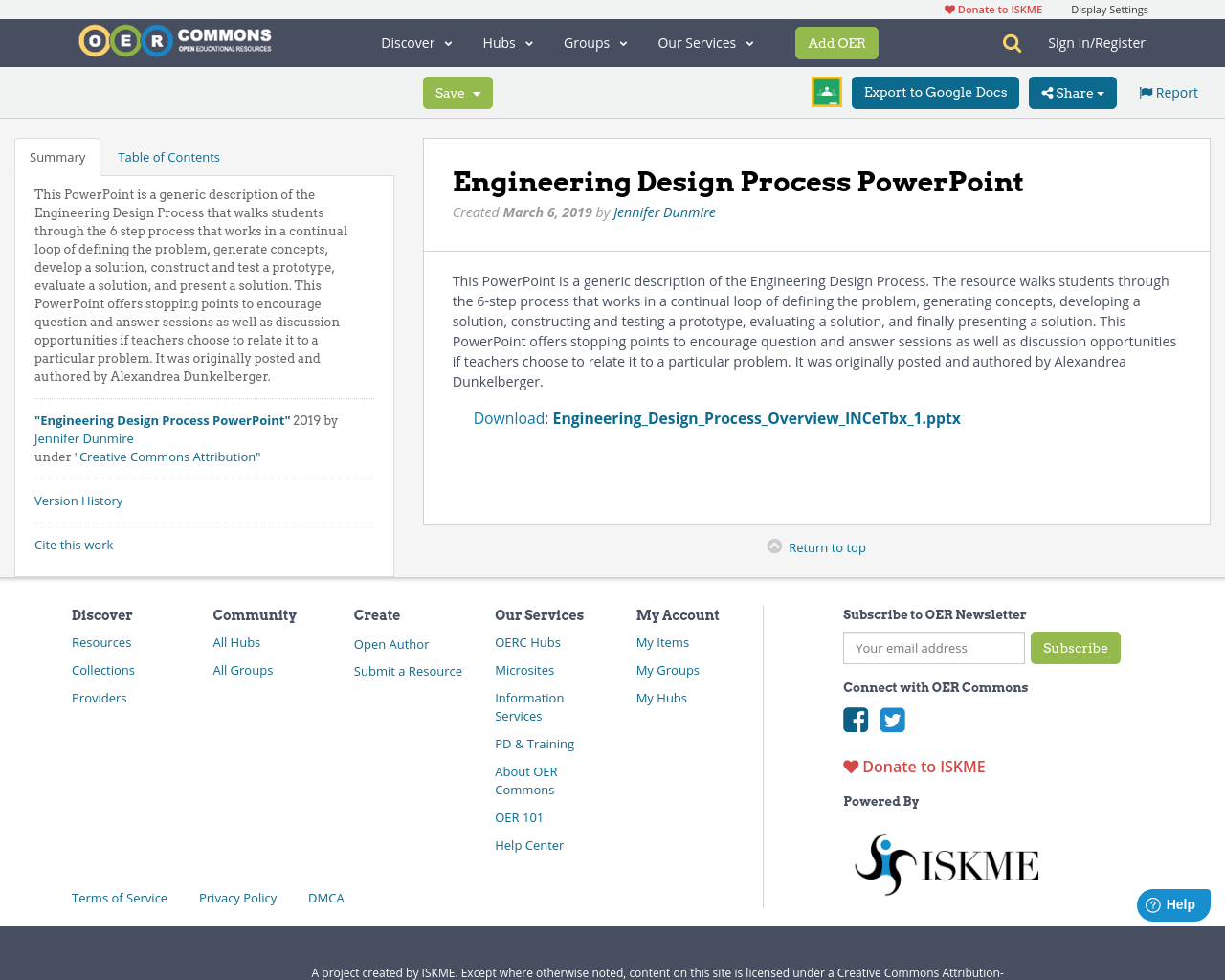Switch to the Table of Contents tab
The image size is (1225, 980).
pos(167,155)
